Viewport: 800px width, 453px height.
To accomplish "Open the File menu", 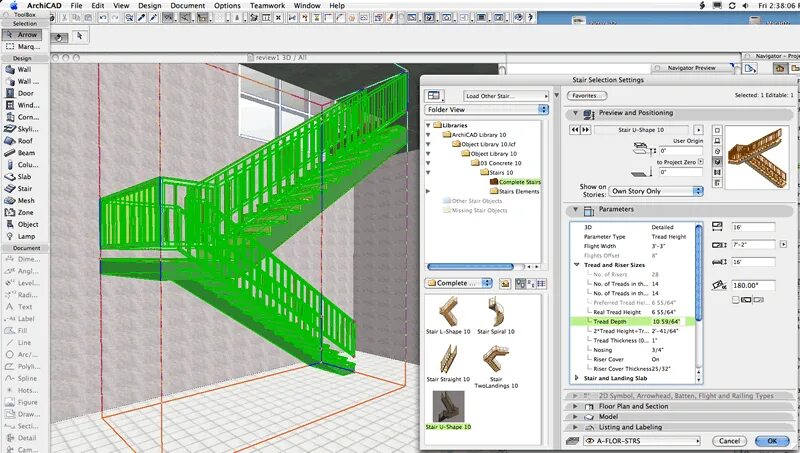I will pos(77,6).
